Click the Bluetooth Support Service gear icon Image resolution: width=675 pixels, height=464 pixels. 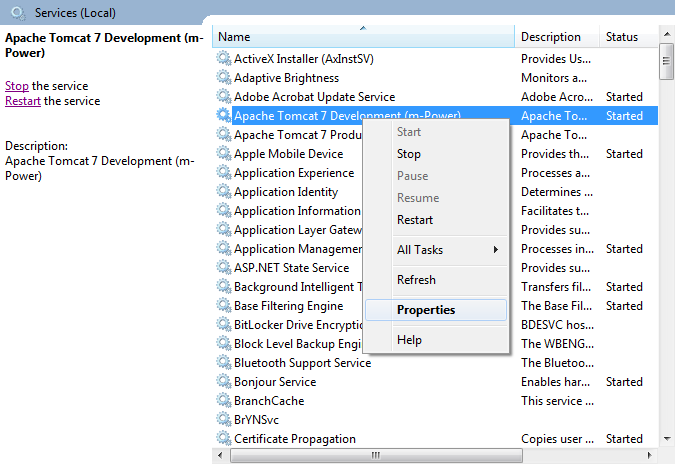click(223, 362)
